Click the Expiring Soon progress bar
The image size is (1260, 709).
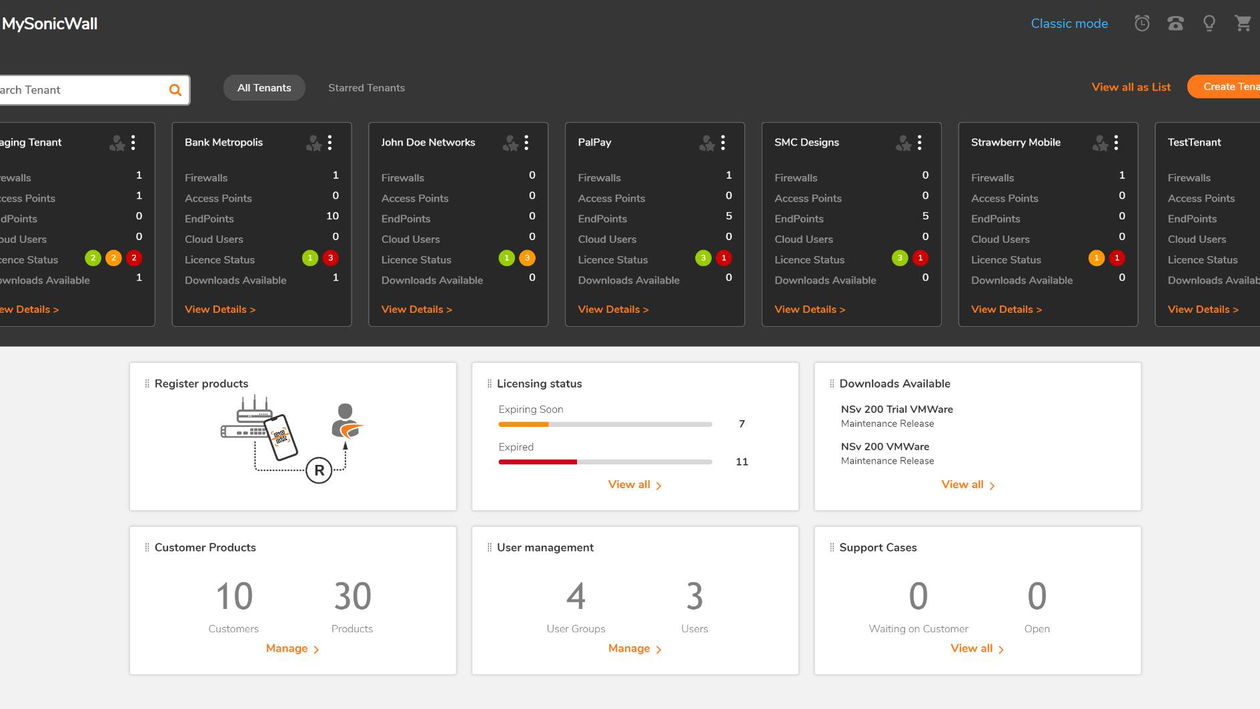tap(604, 424)
